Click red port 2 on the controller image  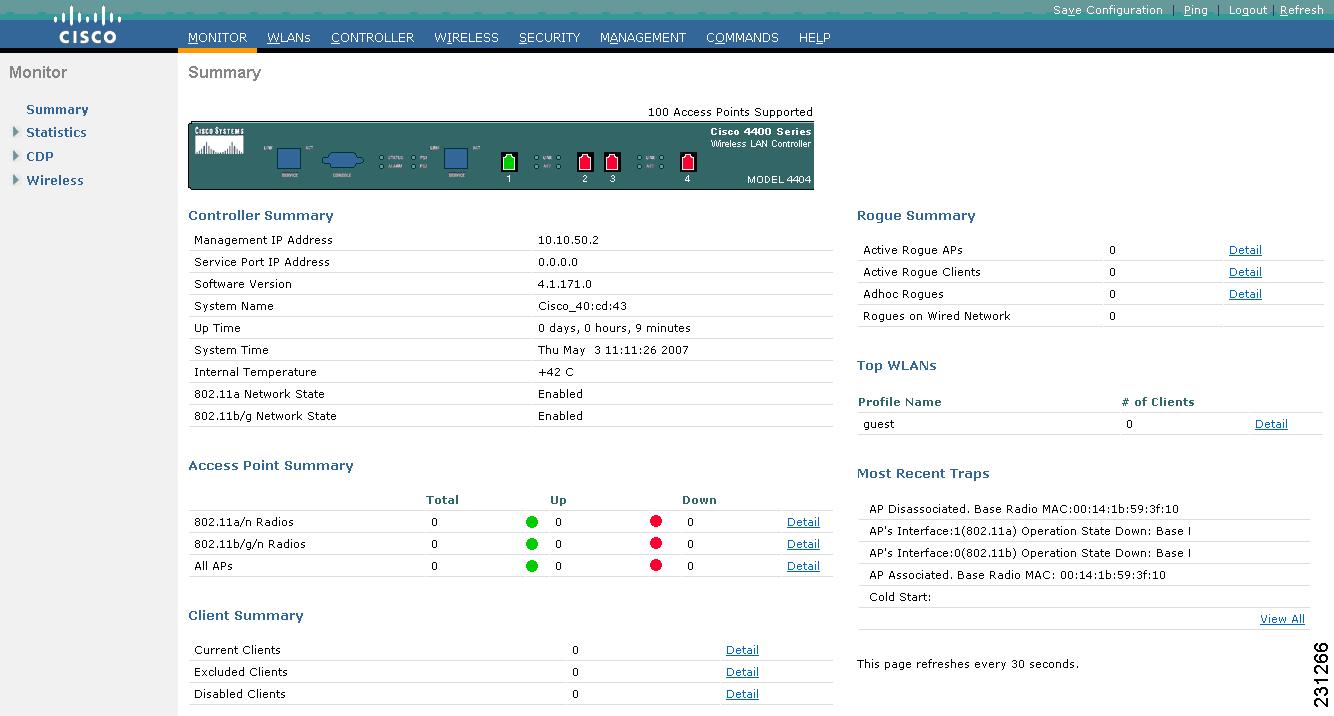click(585, 162)
